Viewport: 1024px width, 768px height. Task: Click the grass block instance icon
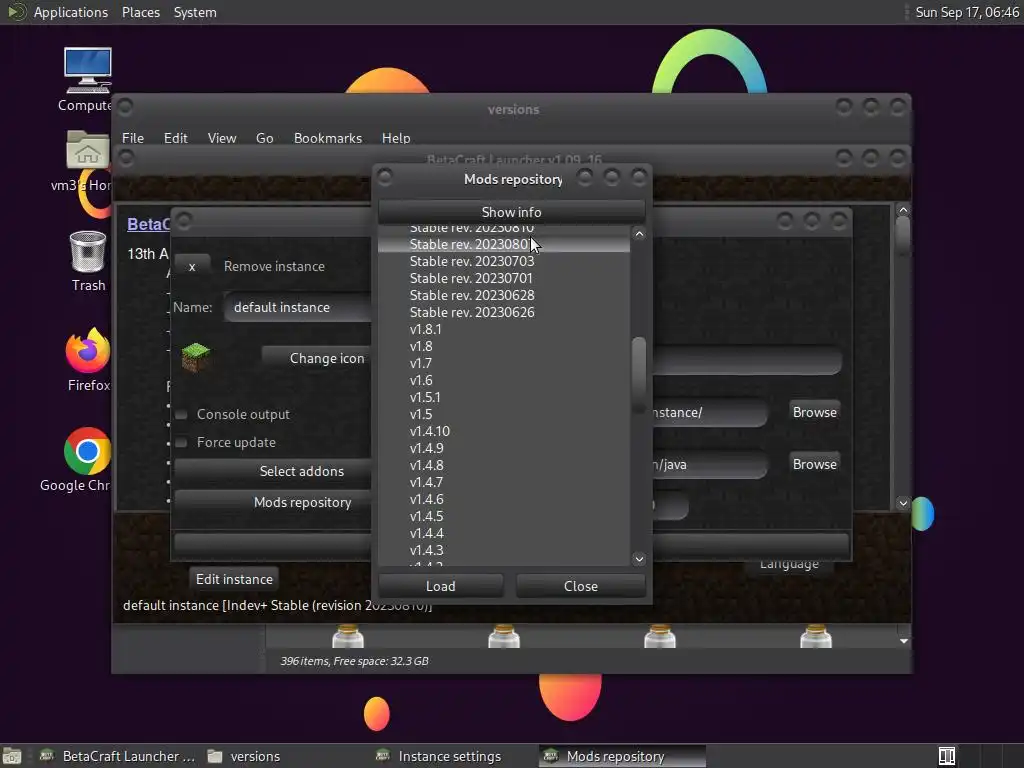pyautogui.click(x=195, y=357)
